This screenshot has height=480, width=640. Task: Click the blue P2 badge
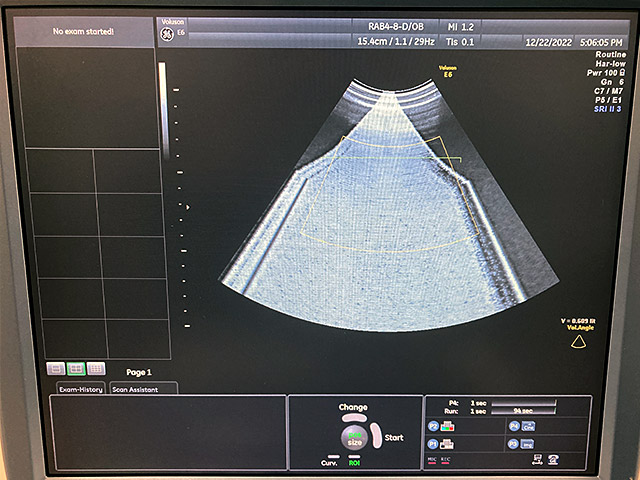tap(433, 427)
